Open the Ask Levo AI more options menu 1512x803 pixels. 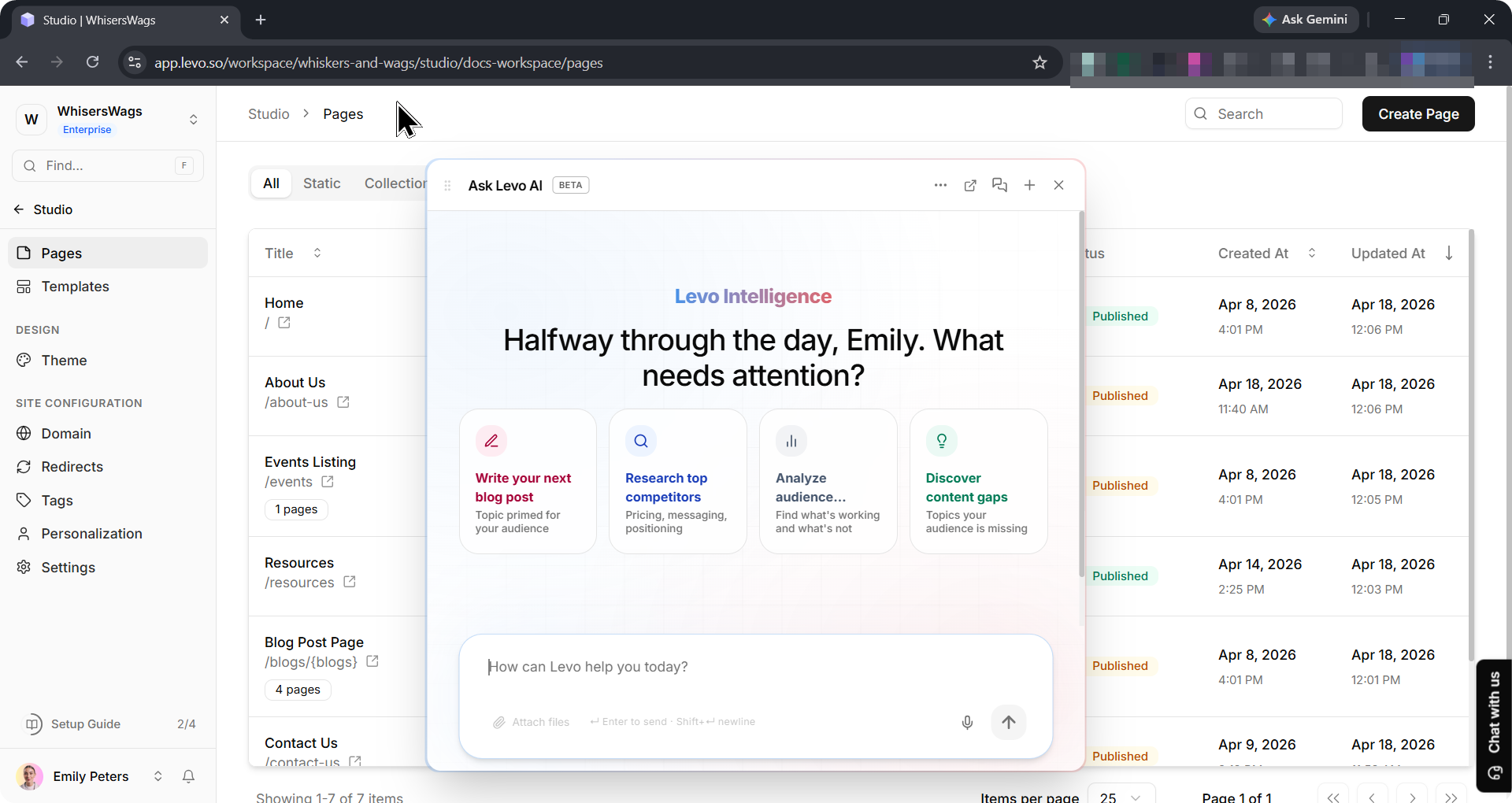pos(940,185)
